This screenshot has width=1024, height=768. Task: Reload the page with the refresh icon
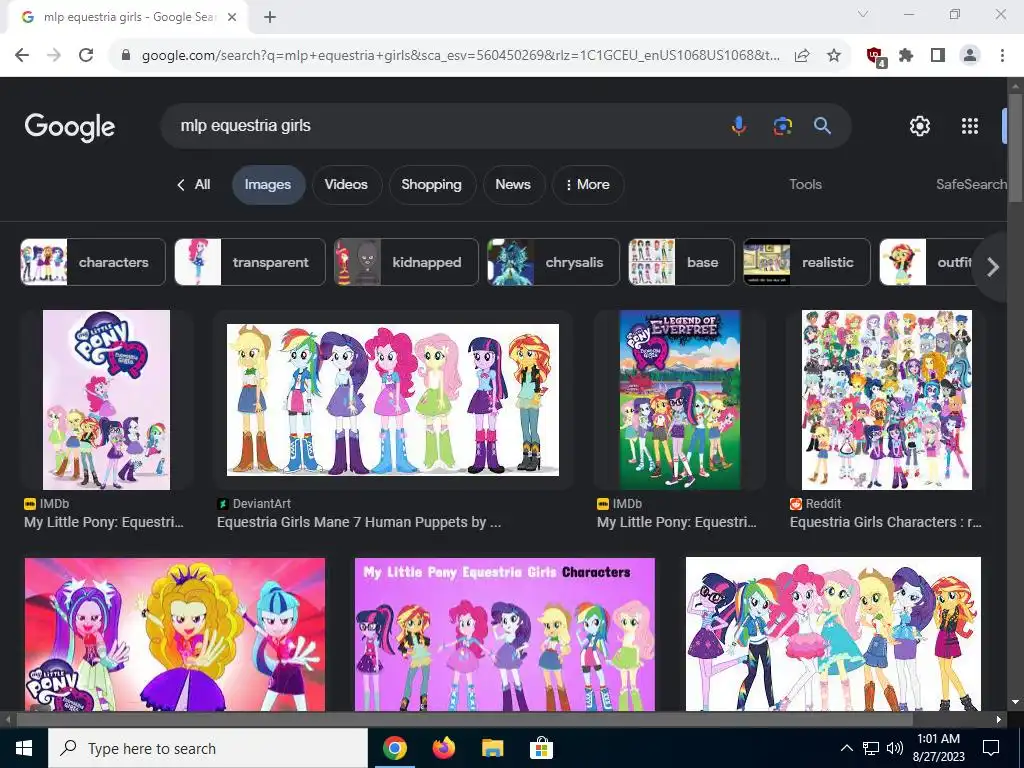click(x=86, y=56)
